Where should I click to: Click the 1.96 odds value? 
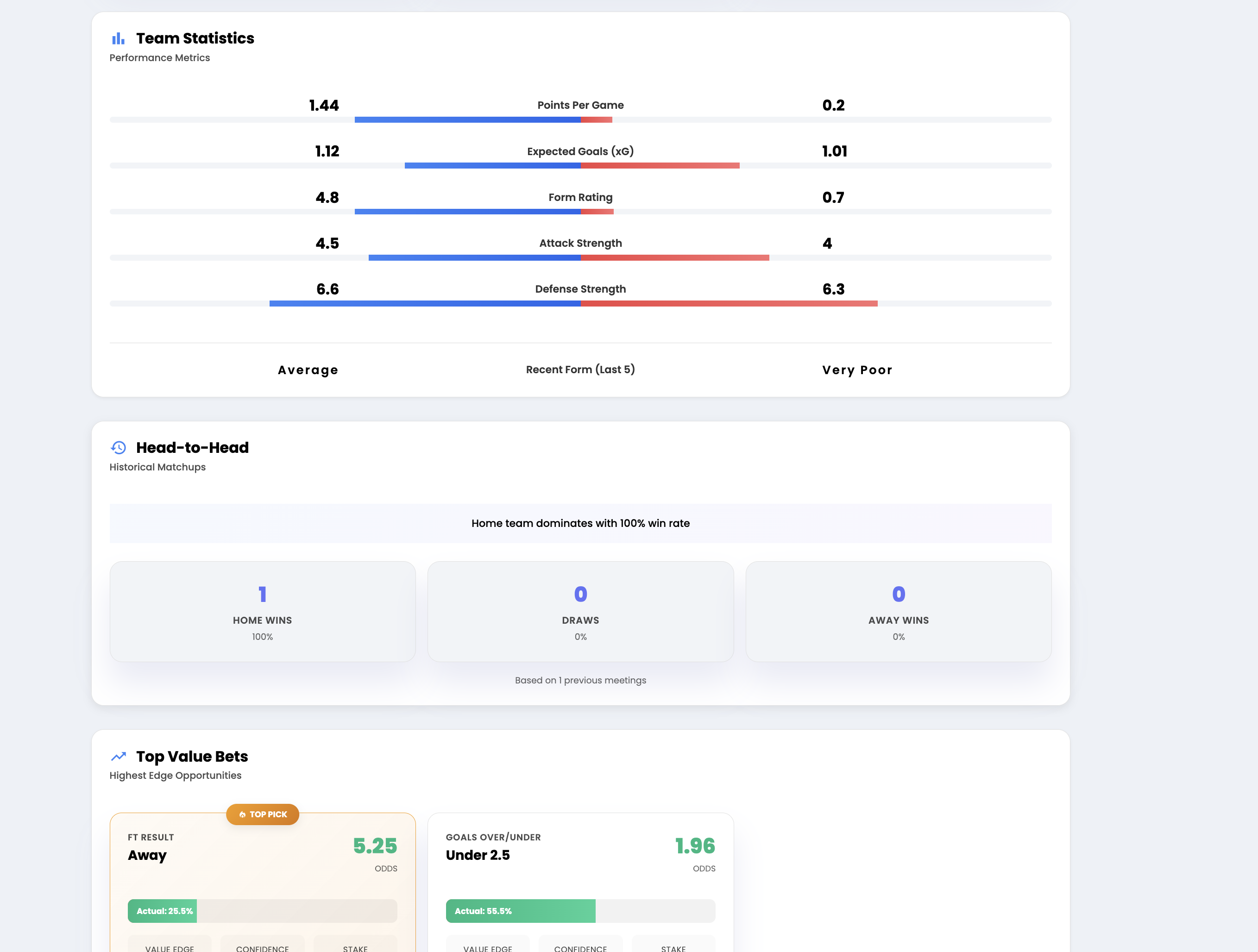[694, 846]
